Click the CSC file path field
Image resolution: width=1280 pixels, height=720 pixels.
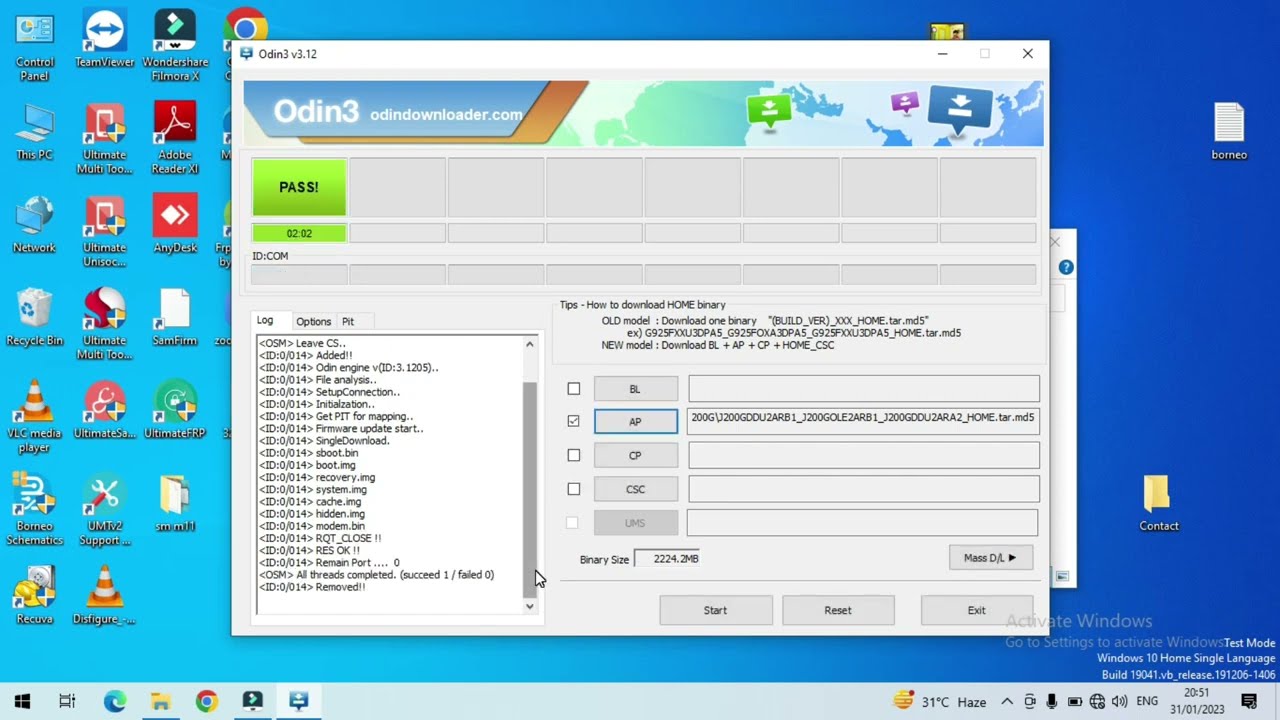[863, 489]
